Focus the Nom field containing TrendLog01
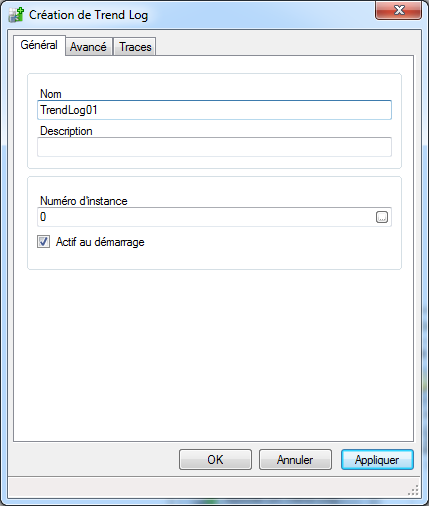This screenshot has width=429, height=506. click(x=214, y=110)
